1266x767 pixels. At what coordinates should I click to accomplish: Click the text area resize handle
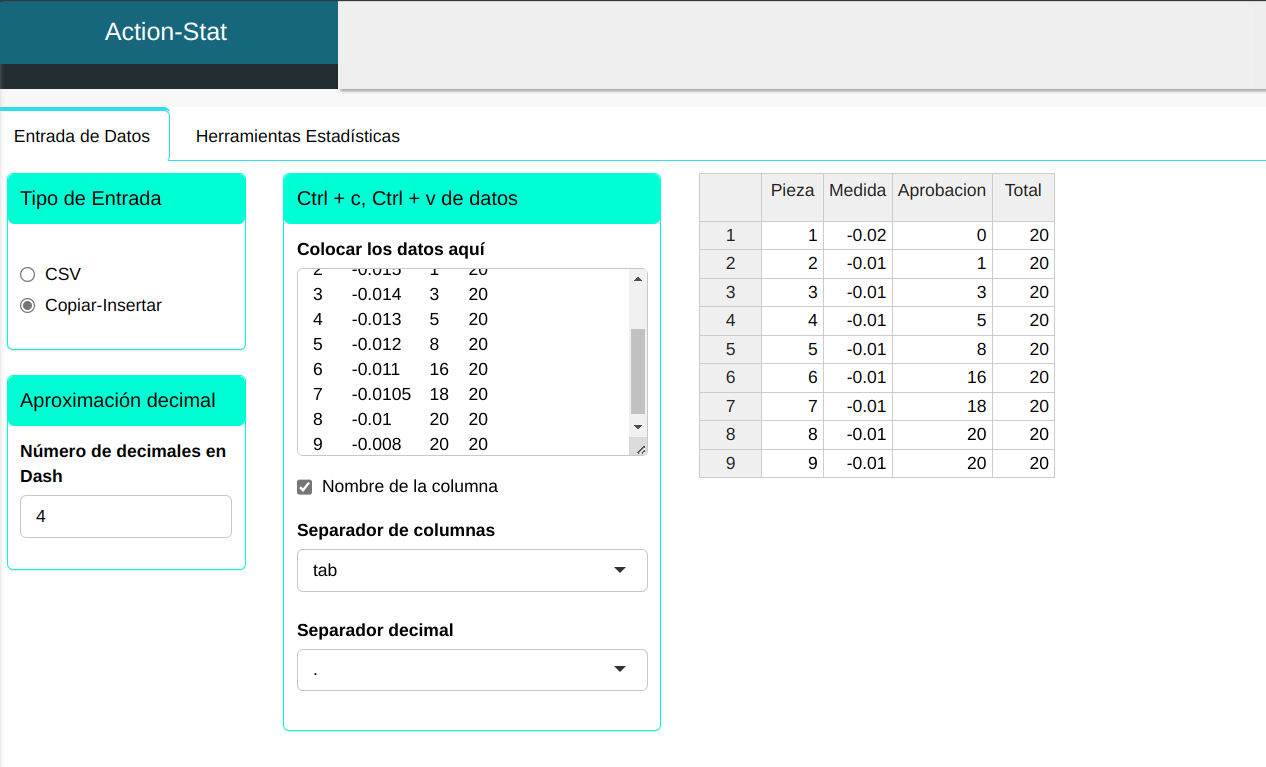coord(640,449)
